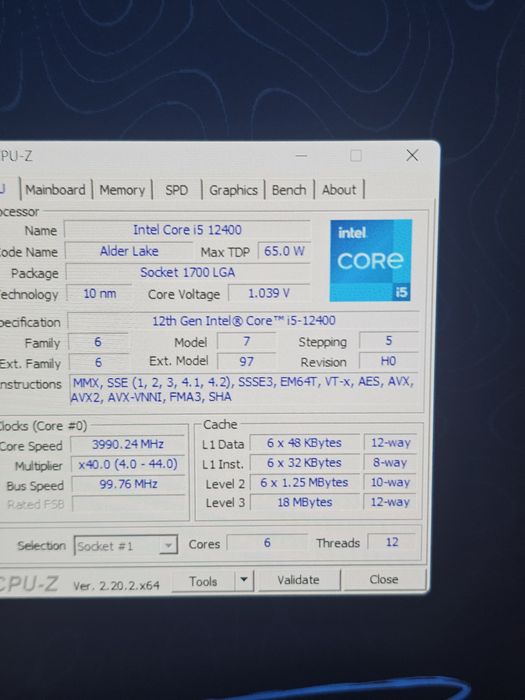Screen dimensions: 525x700
Task: Click the Close button at the bottom
Action: [x=383, y=579]
